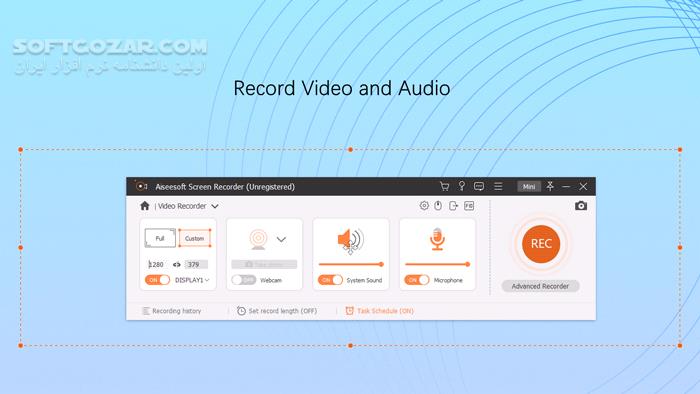Click the aspect ratio link icon
The width and height of the screenshot is (700, 394).
point(177,265)
